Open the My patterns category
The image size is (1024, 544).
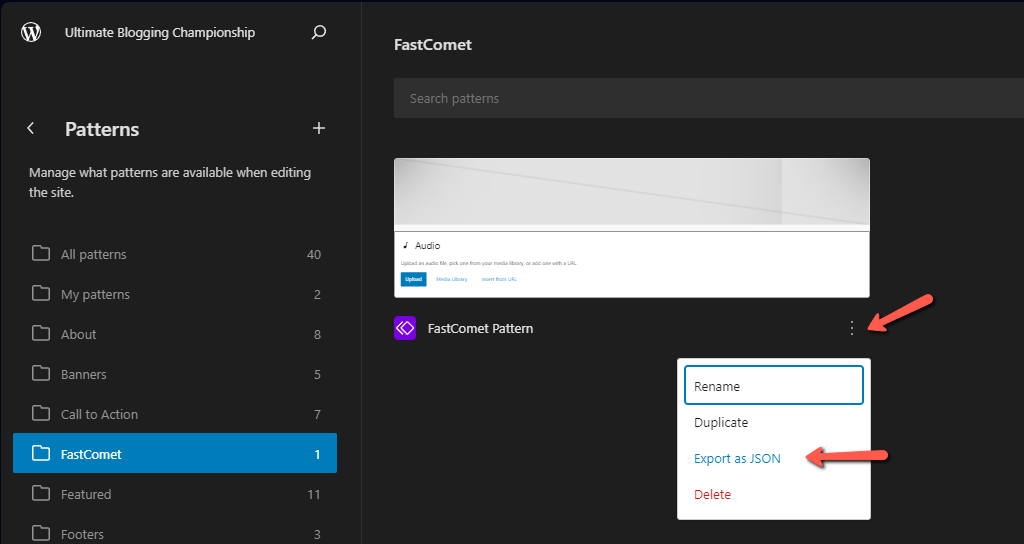pyautogui.click(x=95, y=294)
